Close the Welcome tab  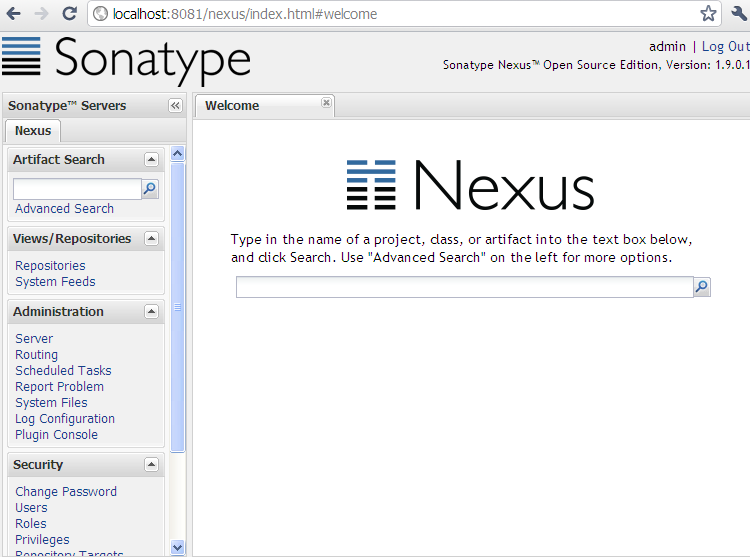326,103
